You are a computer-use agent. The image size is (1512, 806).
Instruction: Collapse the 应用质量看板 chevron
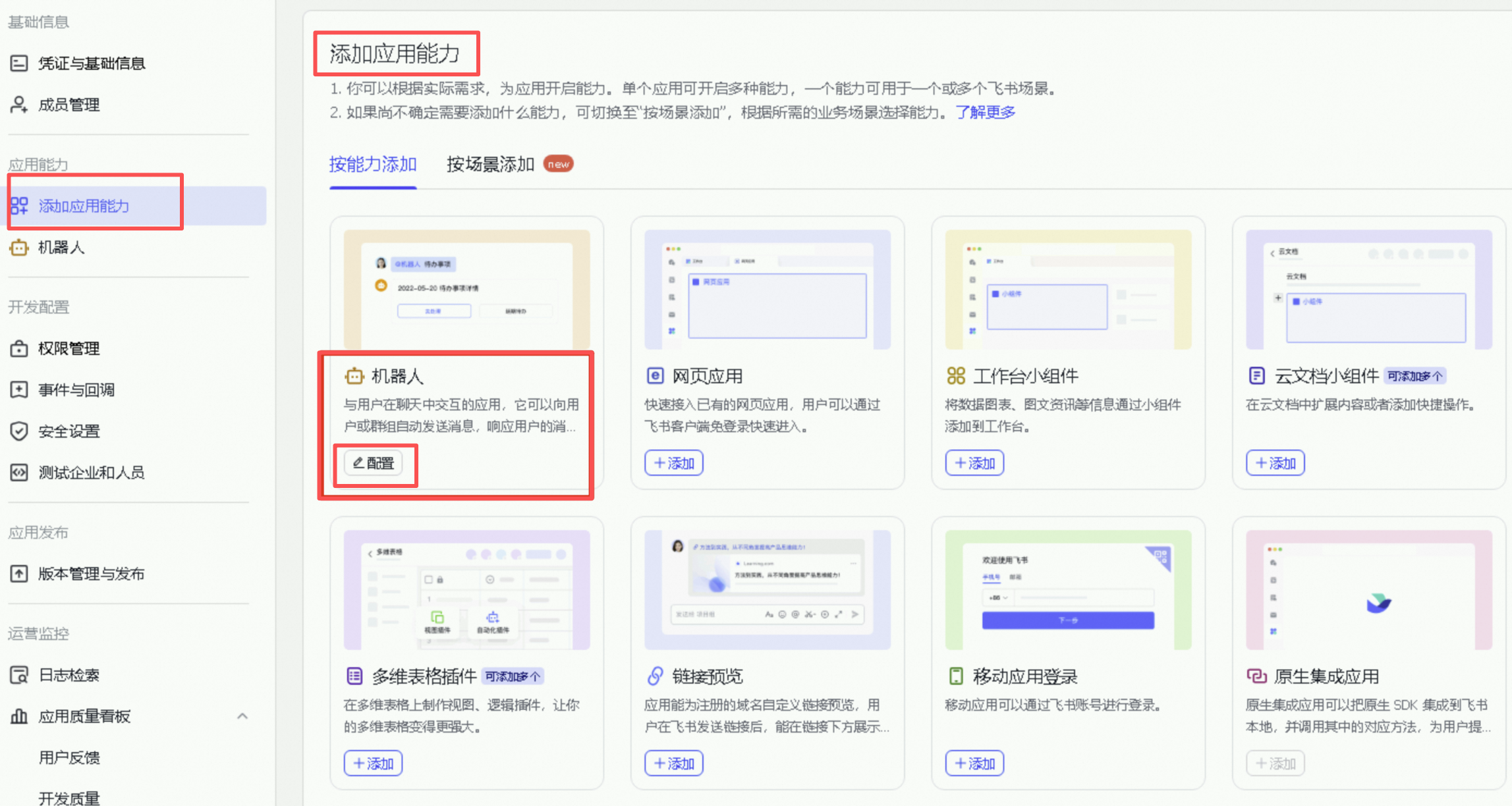[x=242, y=716]
